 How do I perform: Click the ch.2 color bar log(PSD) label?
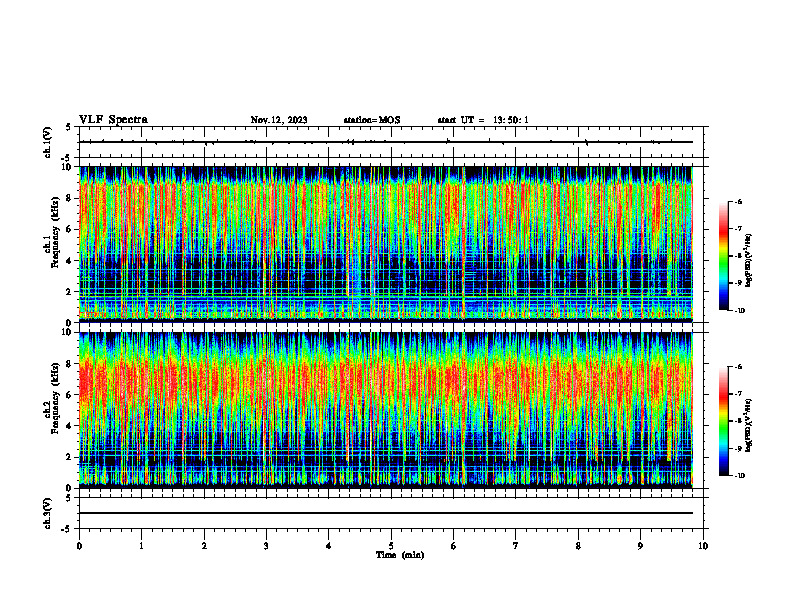(748, 426)
